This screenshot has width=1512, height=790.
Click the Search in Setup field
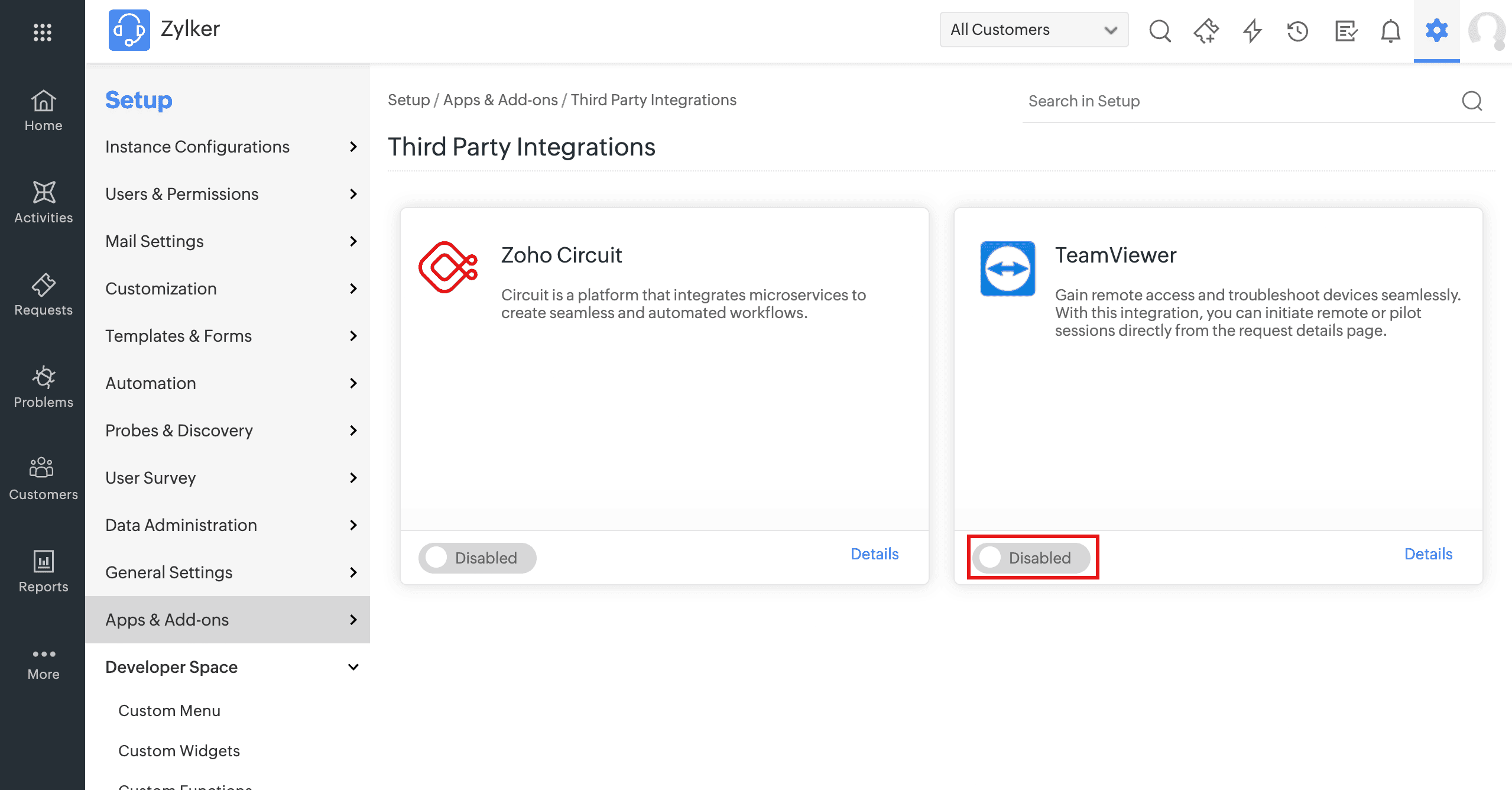tap(1241, 101)
